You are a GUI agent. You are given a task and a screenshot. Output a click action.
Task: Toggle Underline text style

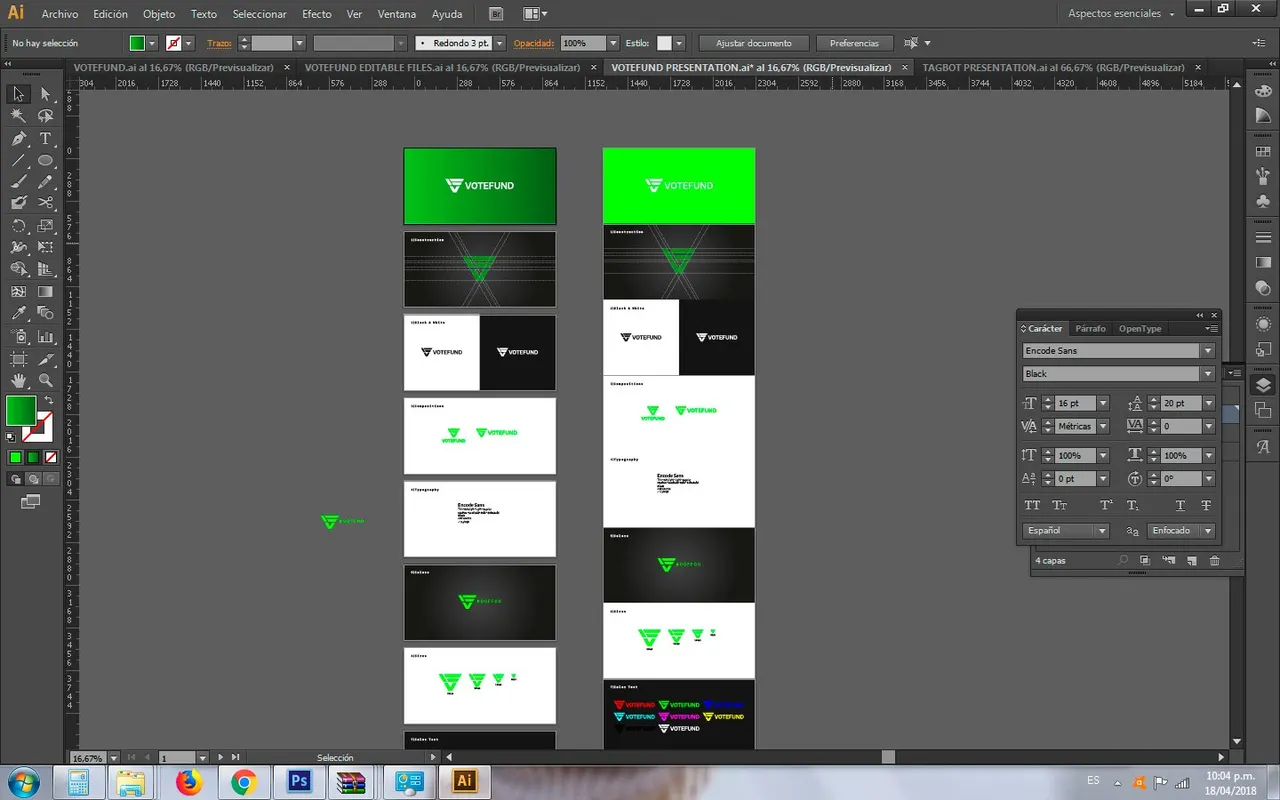pos(1180,506)
